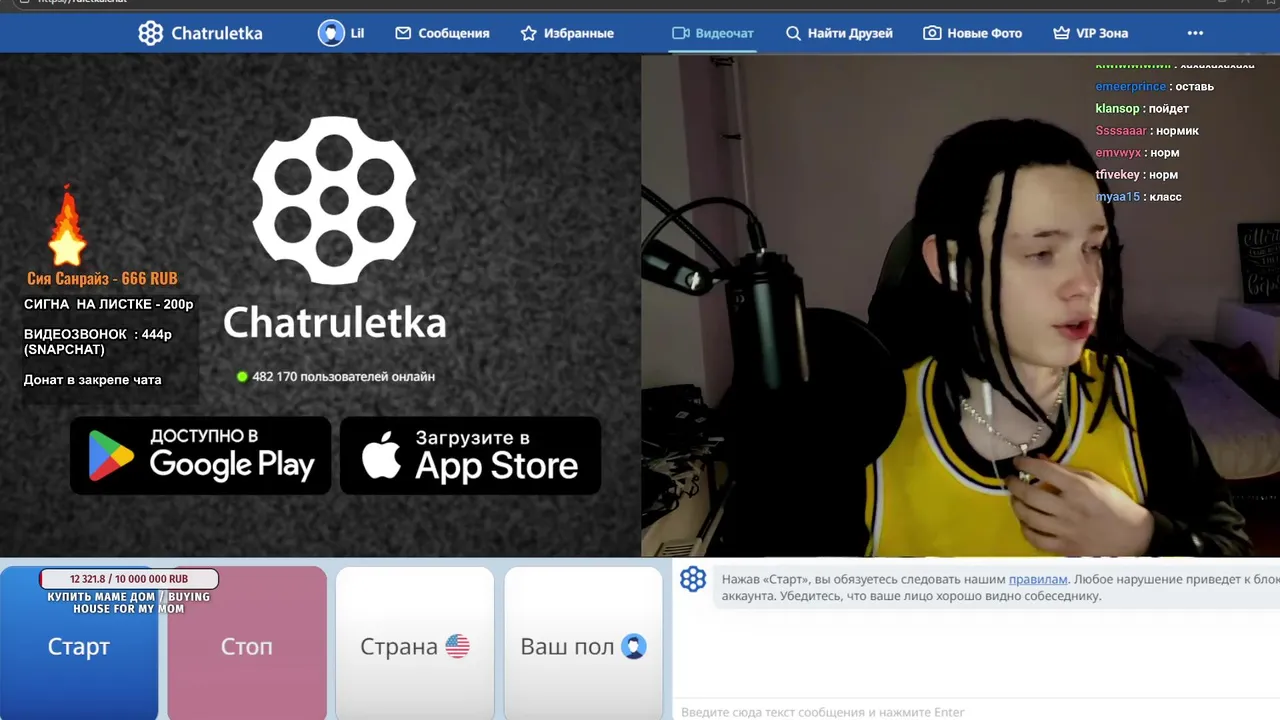Click the webcam video feed
1280x720 pixels.
(x=960, y=305)
